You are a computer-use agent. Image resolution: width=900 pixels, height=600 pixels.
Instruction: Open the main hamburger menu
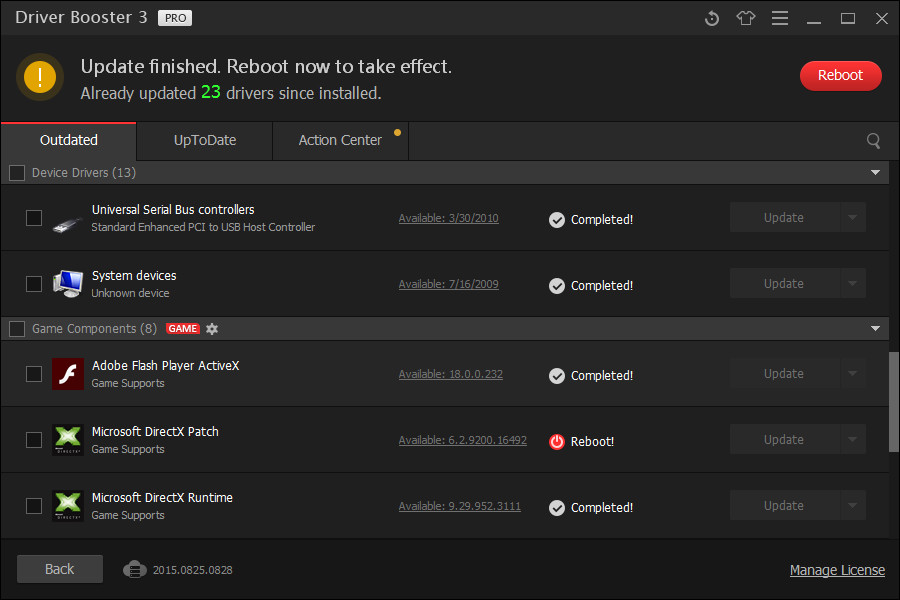[779, 17]
